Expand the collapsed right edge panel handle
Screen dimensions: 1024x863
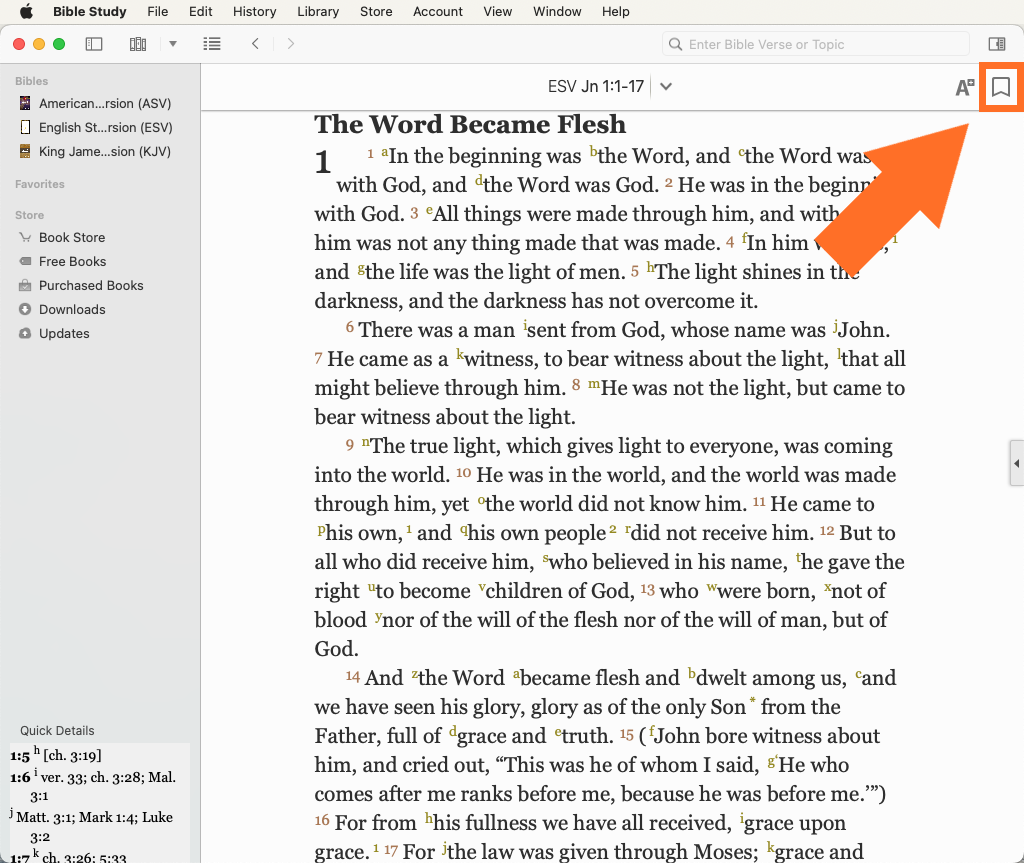click(1016, 464)
